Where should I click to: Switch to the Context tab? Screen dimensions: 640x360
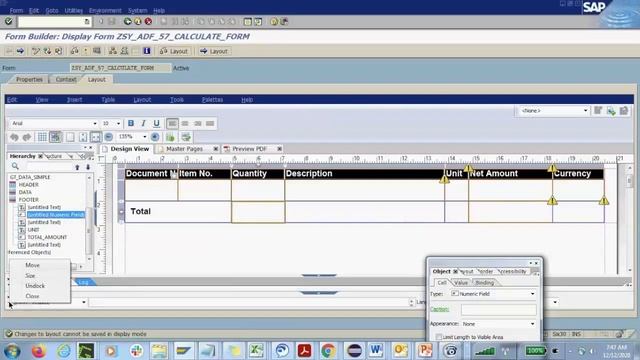[66, 79]
